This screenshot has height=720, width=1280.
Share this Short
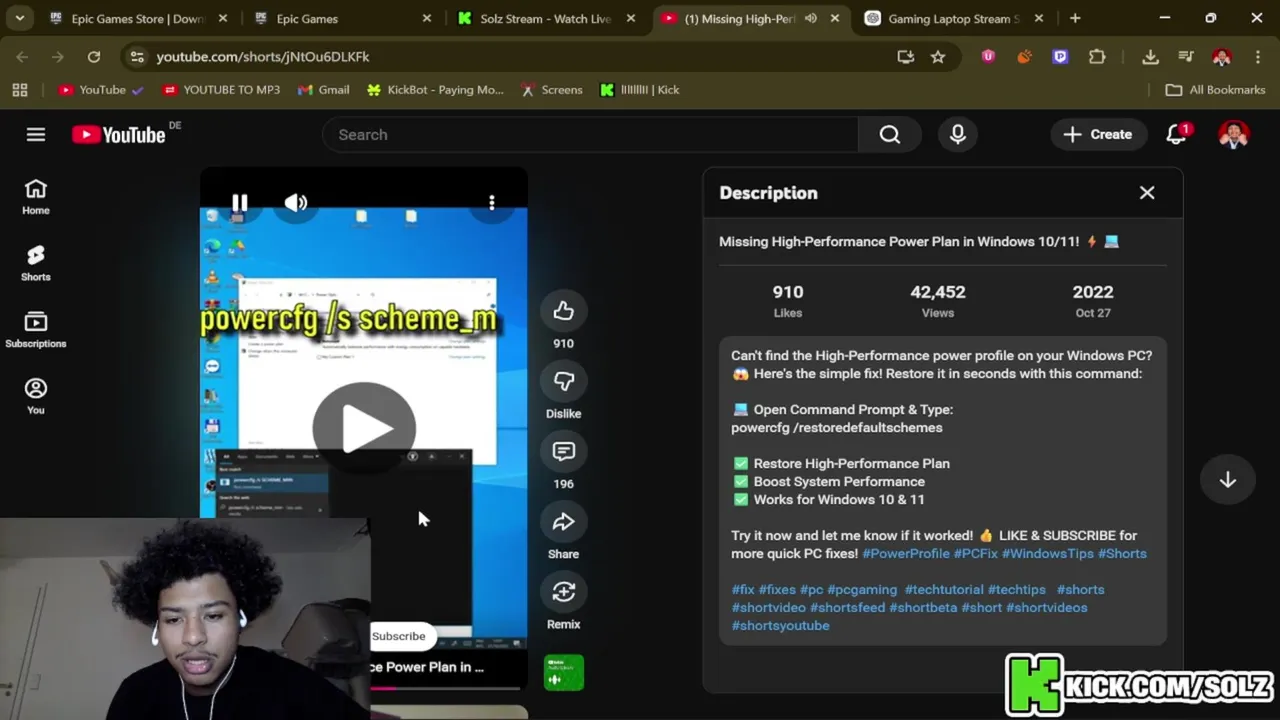coord(564,521)
